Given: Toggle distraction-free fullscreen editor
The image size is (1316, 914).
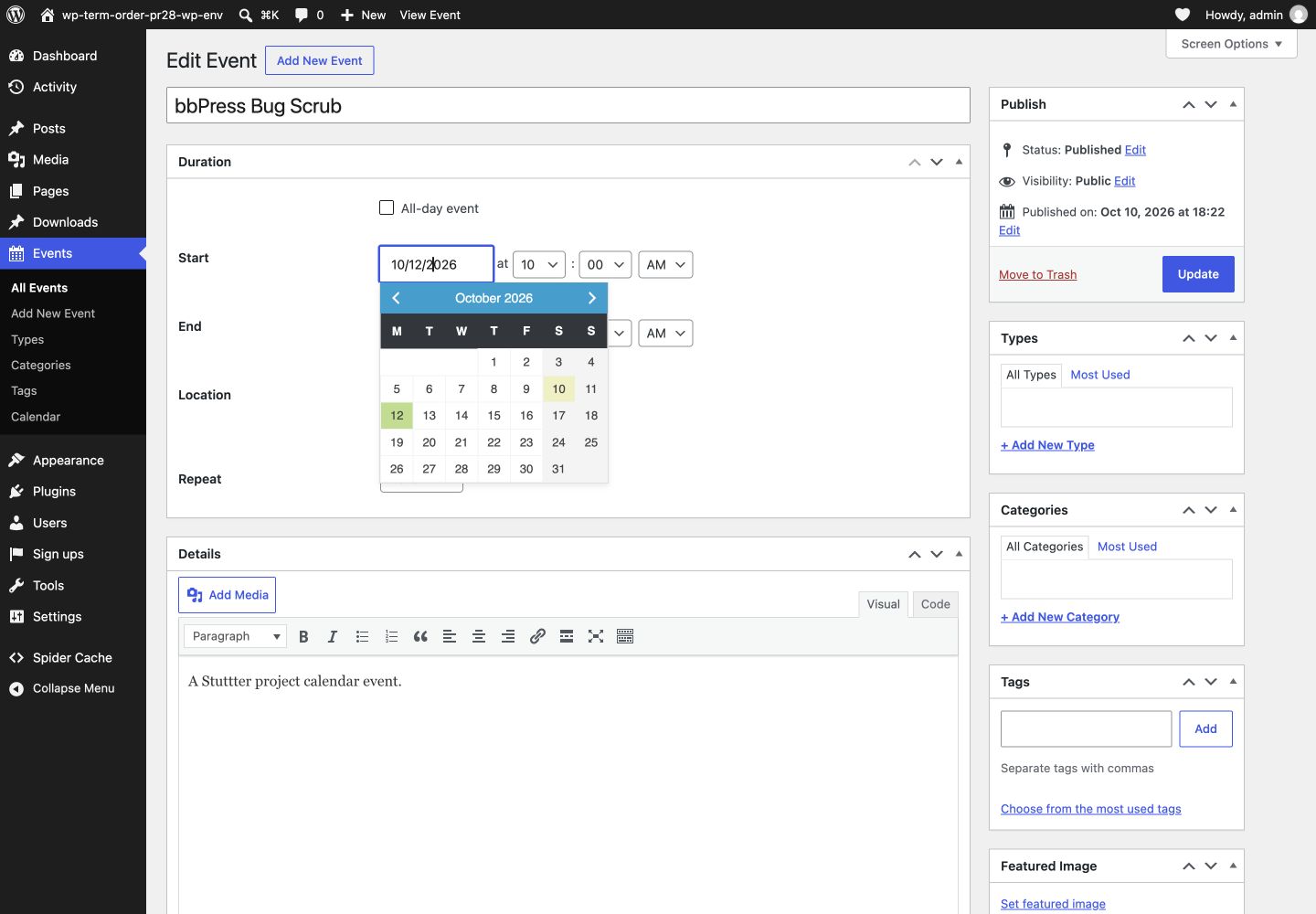Looking at the screenshot, I should click(596, 636).
